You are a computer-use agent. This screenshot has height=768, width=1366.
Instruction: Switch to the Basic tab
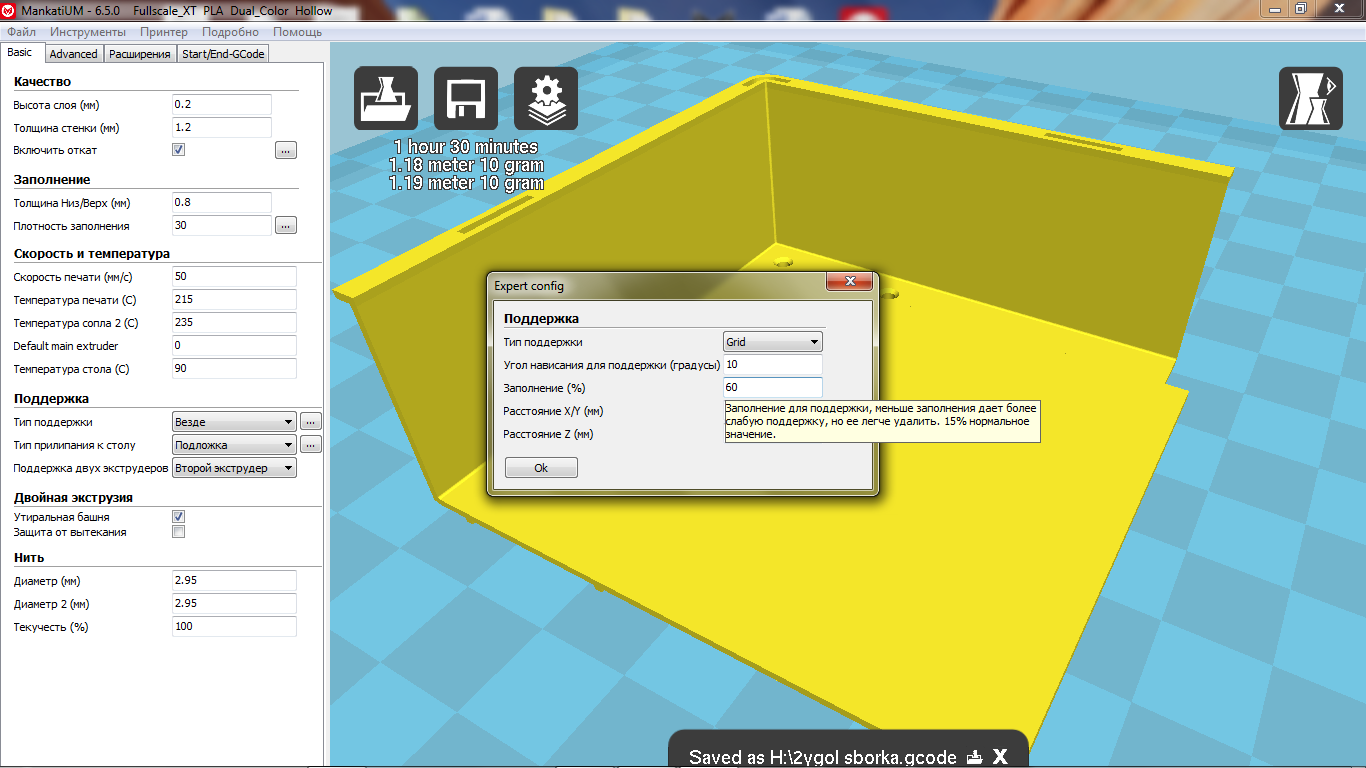pos(20,53)
